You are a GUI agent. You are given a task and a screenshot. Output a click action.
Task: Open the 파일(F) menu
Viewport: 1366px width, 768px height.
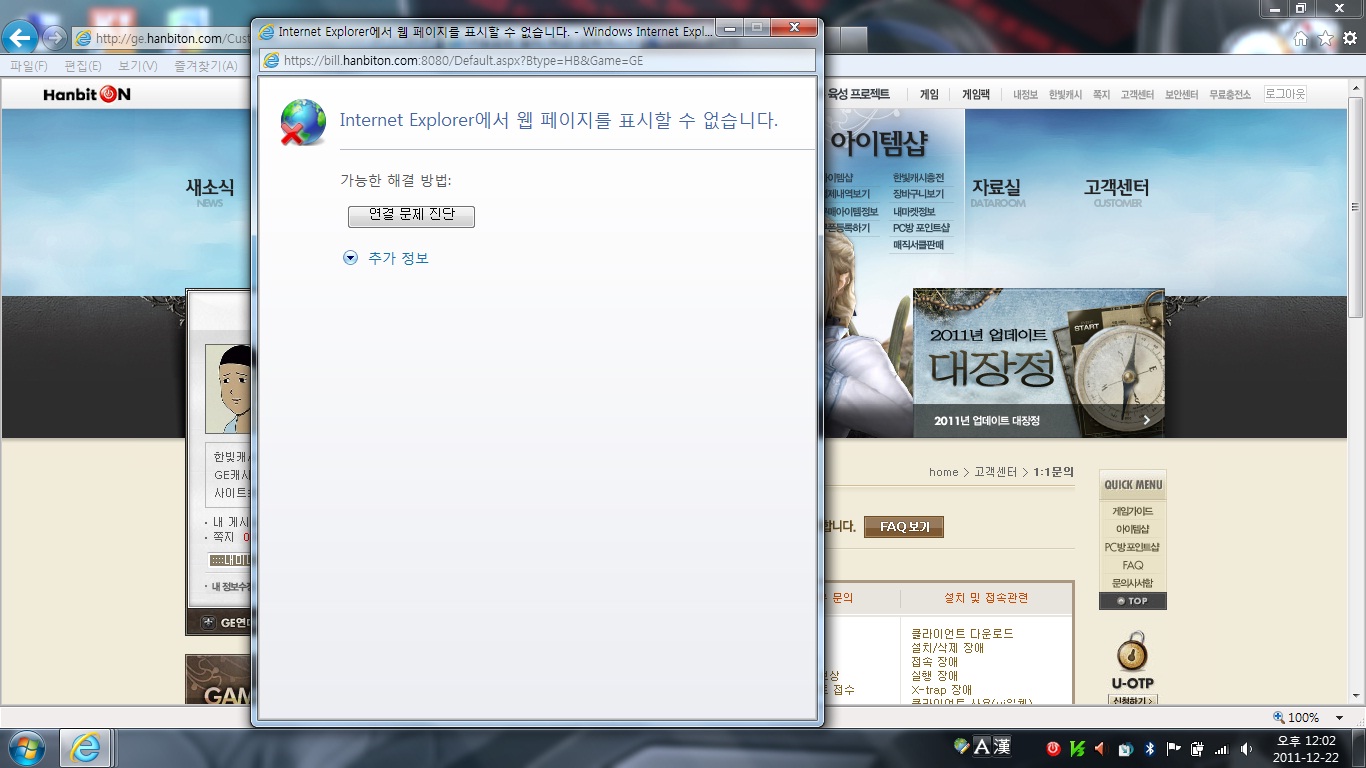[29, 66]
